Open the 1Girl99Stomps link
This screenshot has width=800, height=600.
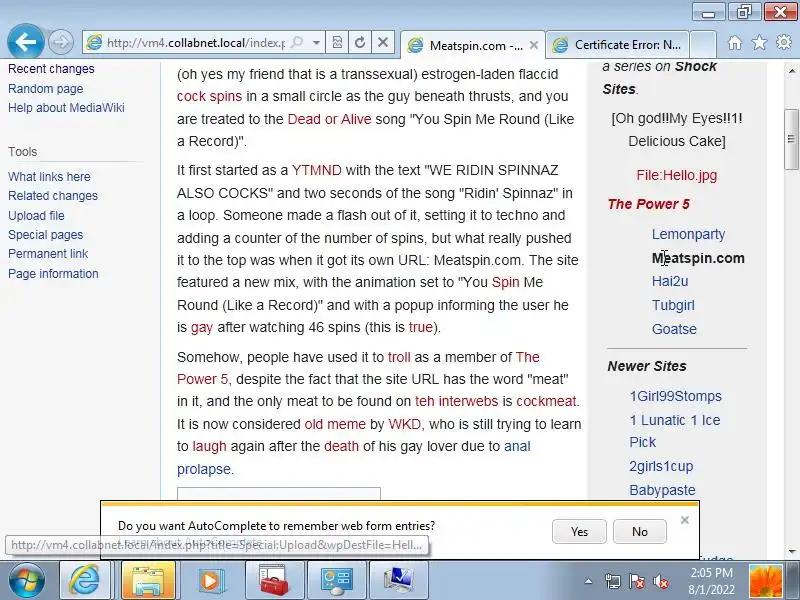(x=676, y=396)
